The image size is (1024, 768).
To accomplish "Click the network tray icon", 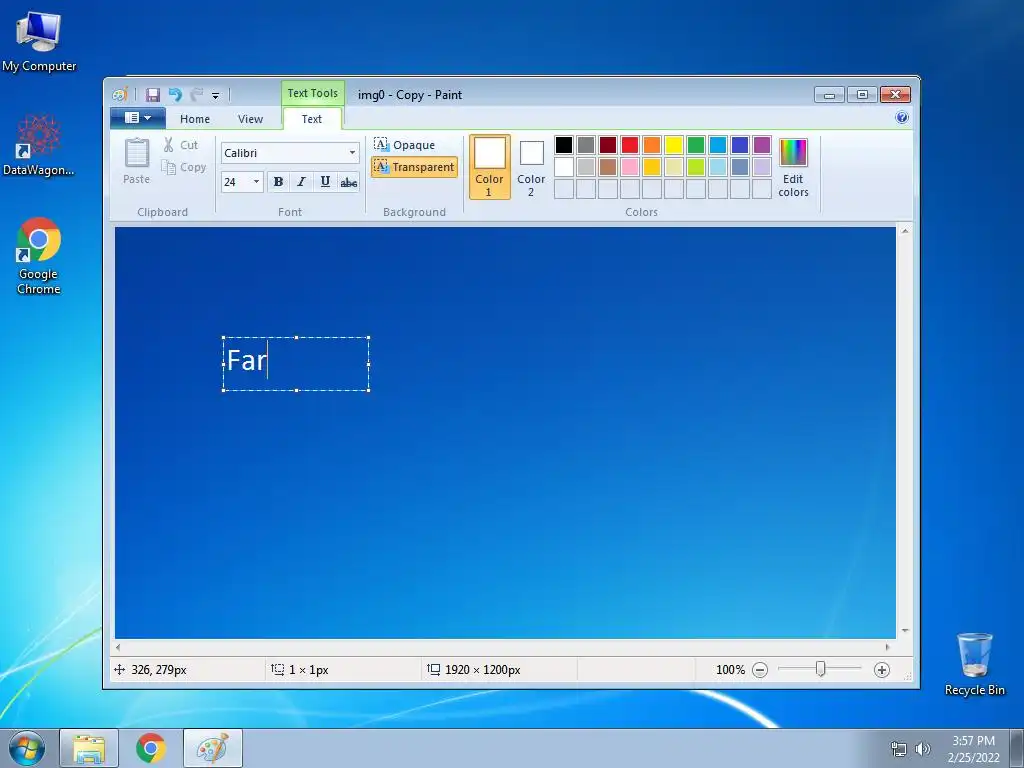I will click(x=899, y=749).
